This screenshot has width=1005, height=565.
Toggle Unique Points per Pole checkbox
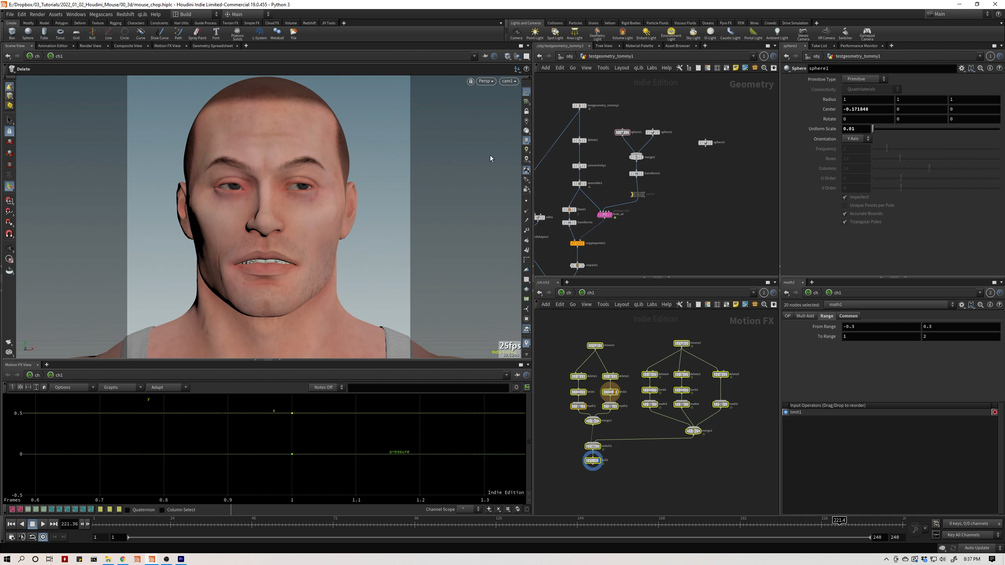pyautogui.click(x=845, y=205)
